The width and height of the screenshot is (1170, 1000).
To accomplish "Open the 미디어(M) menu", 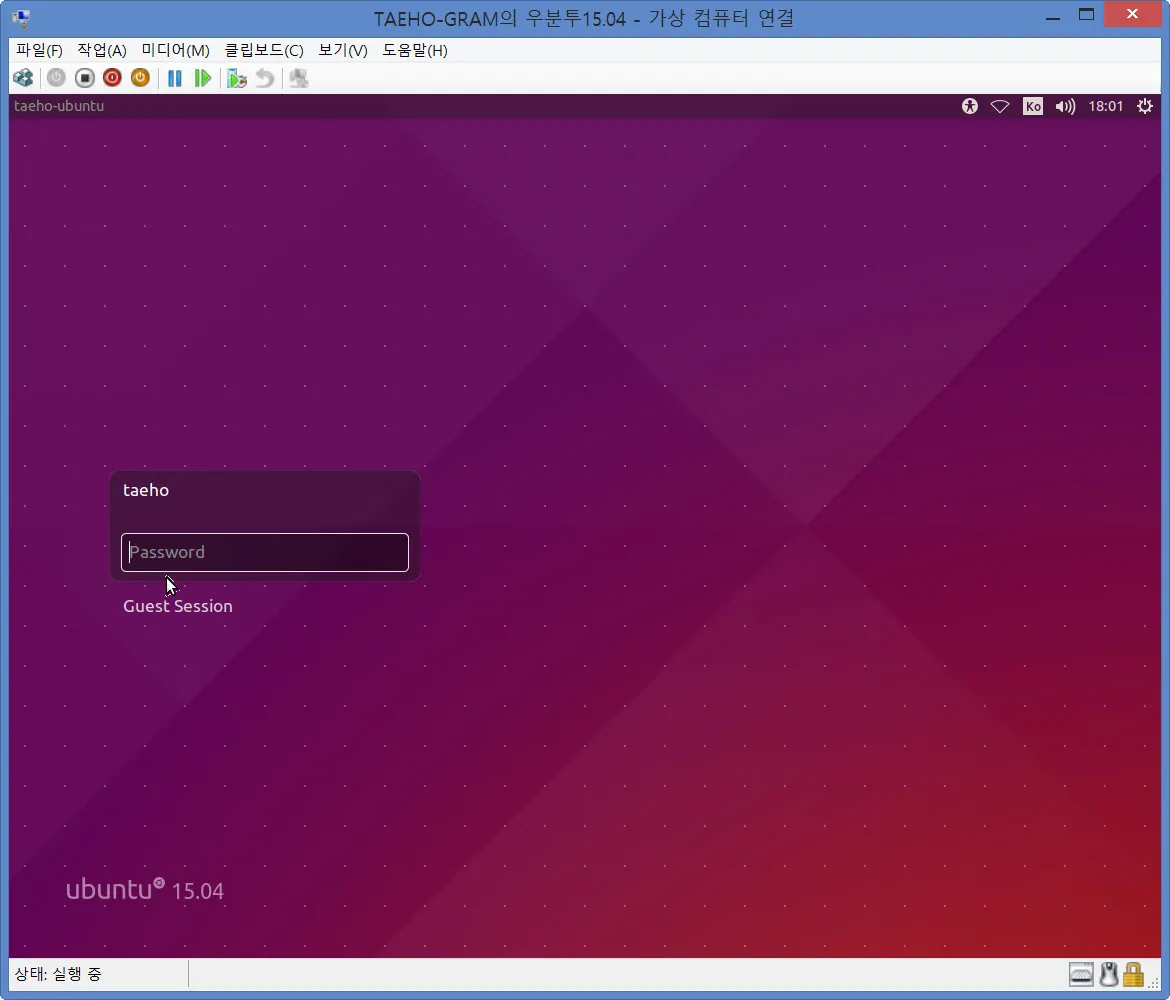I will tap(175, 50).
